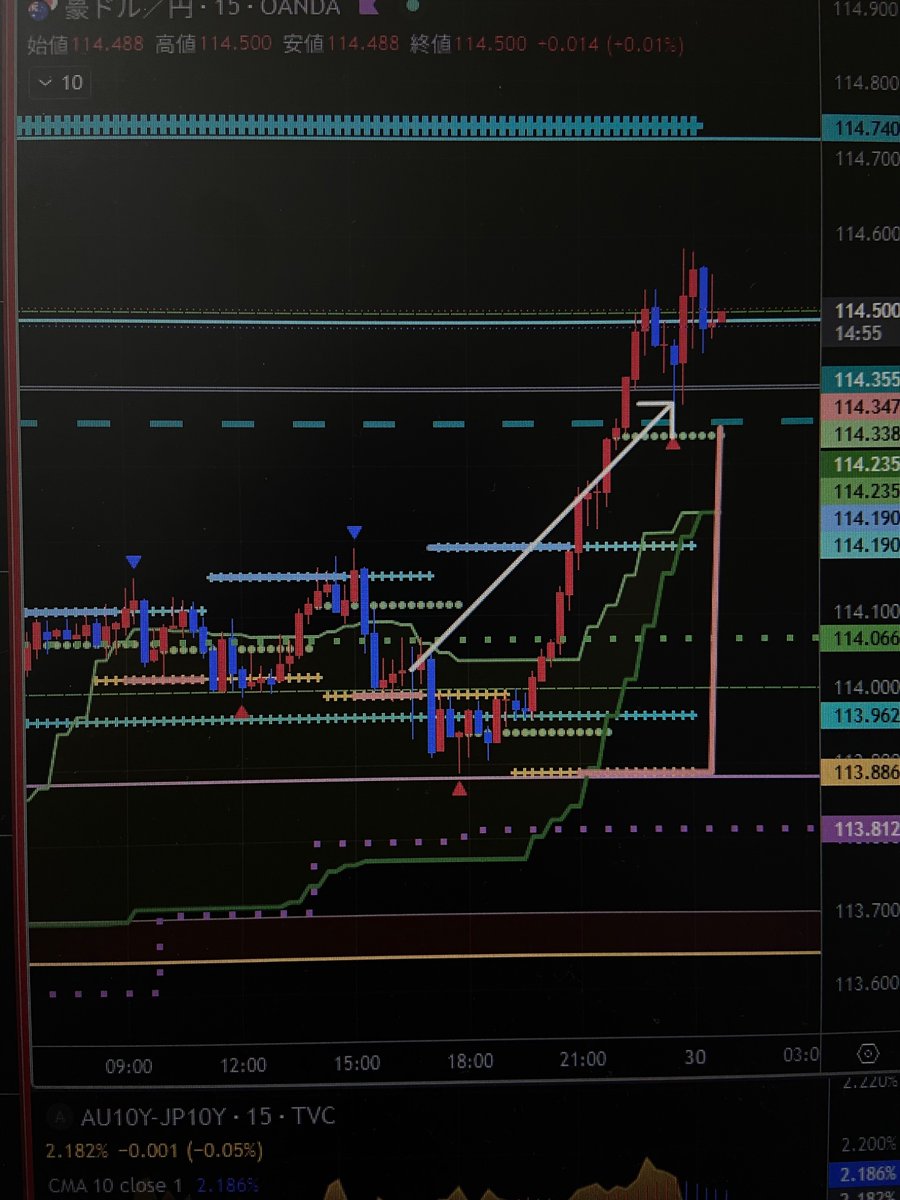Click the 114.900 price scale tick
This screenshot has height=1200, width=900.
pyautogui.click(x=866, y=9)
